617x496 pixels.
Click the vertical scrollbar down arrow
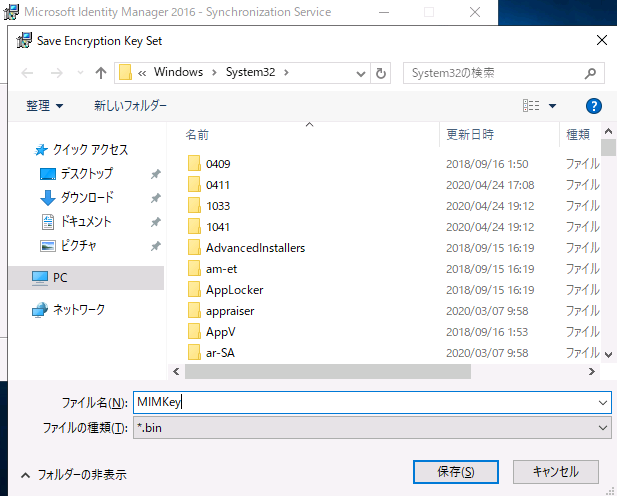(608, 355)
